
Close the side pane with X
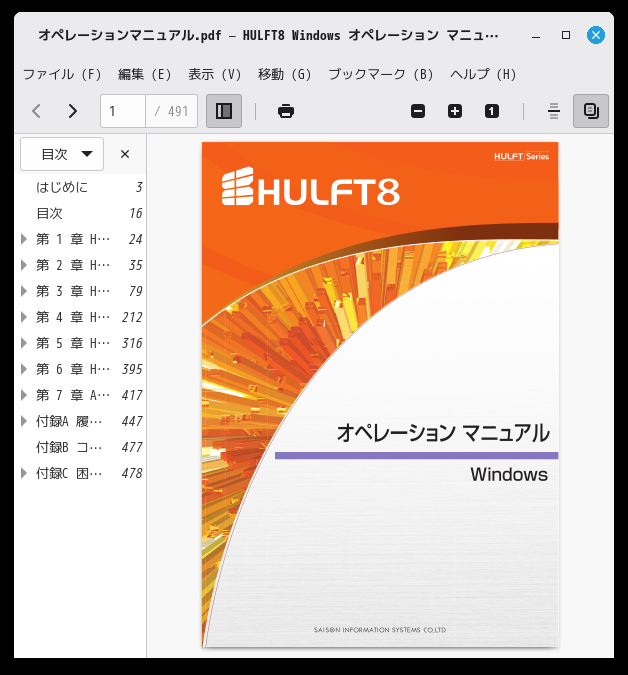point(125,154)
